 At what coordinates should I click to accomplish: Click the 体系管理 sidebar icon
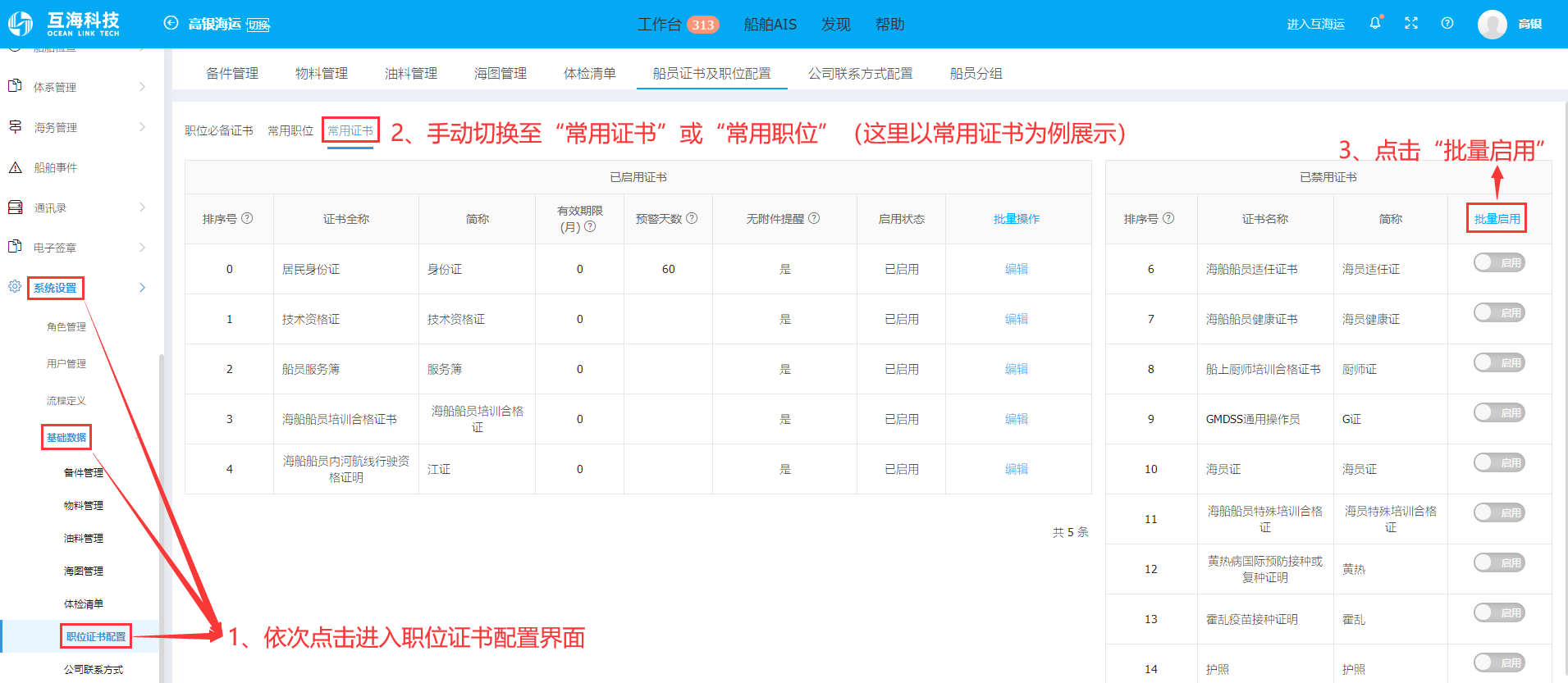tap(15, 86)
